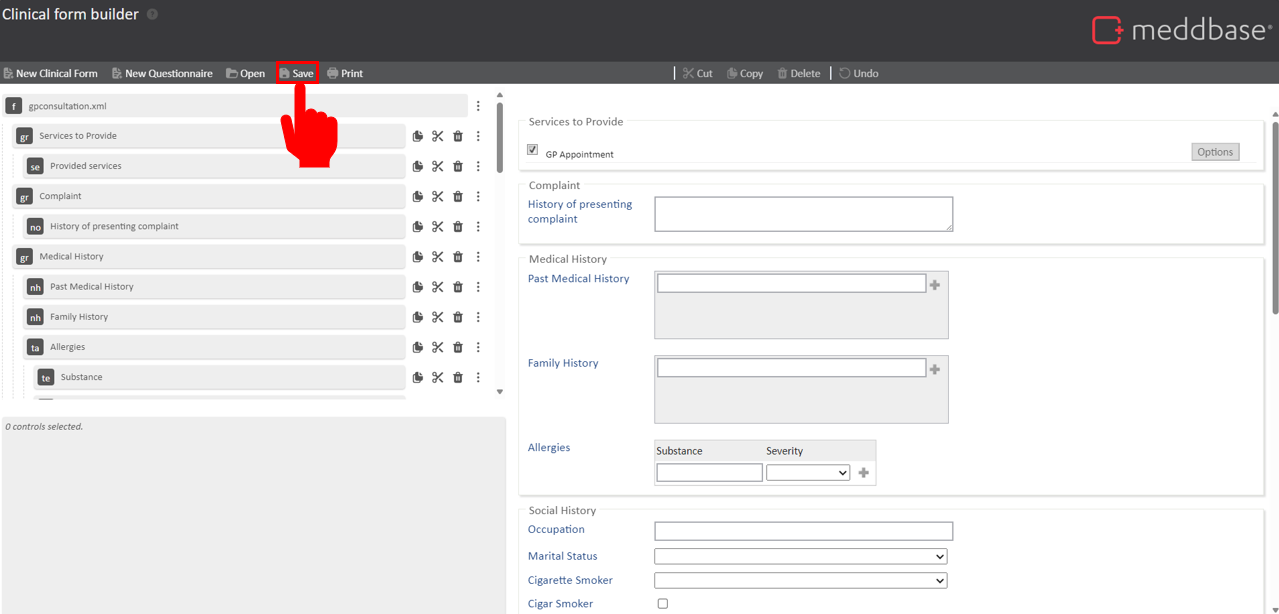The height and width of the screenshot is (614, 1279).
Task: Click into the Occupation text field
Action: tap(803, 531)
